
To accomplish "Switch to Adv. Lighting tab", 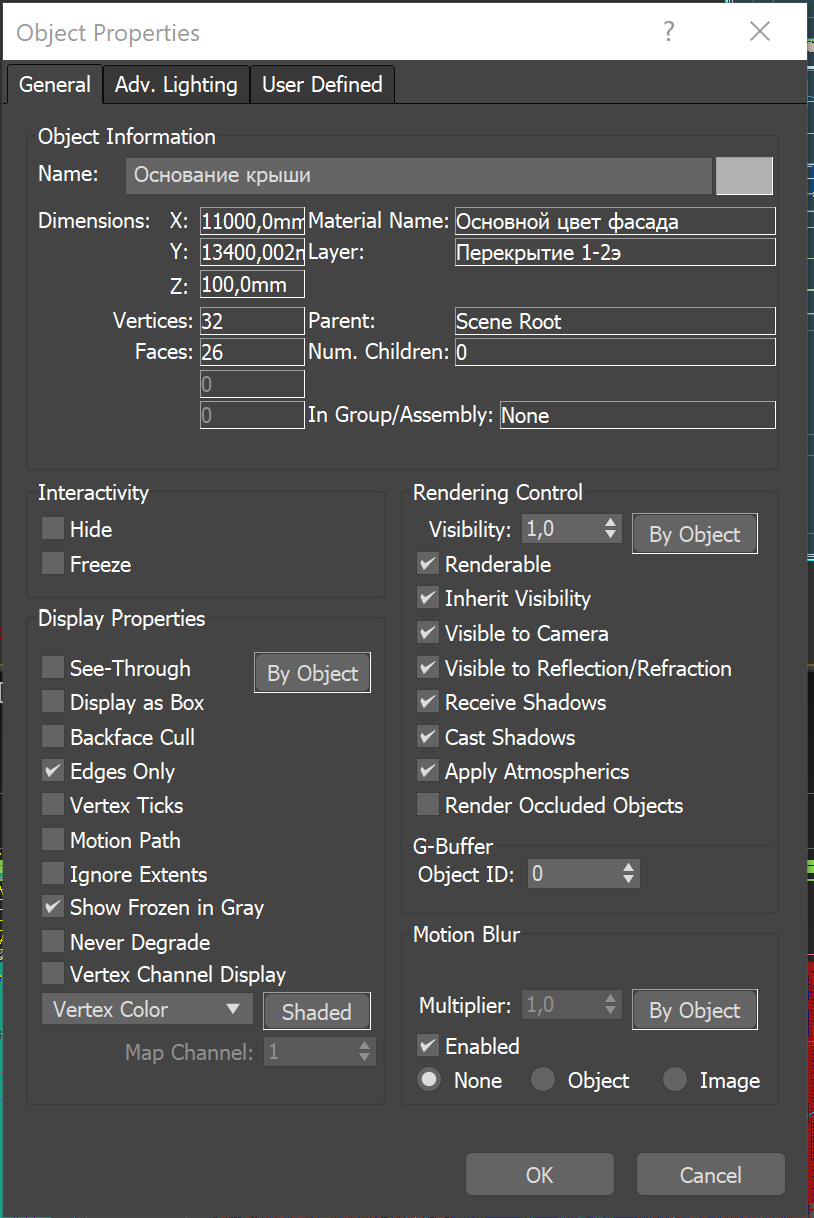I will pyautogui.click(x=176, y=85).
